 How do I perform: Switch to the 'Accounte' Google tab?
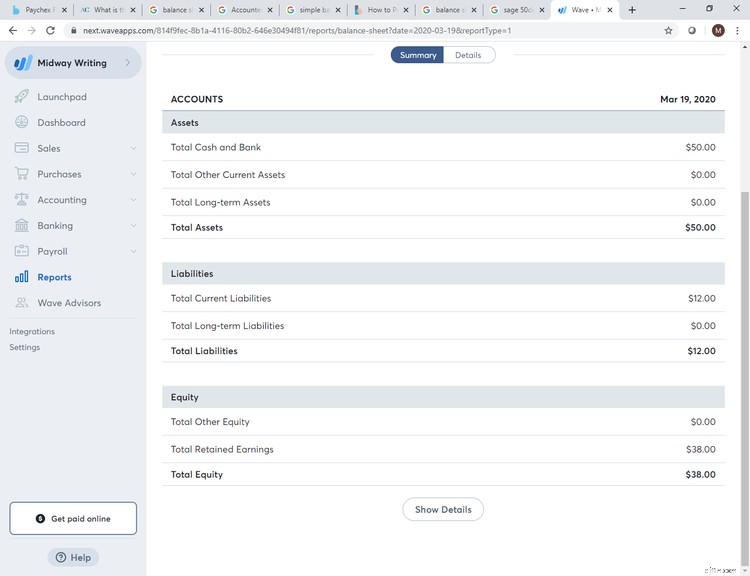coord(244,10)
